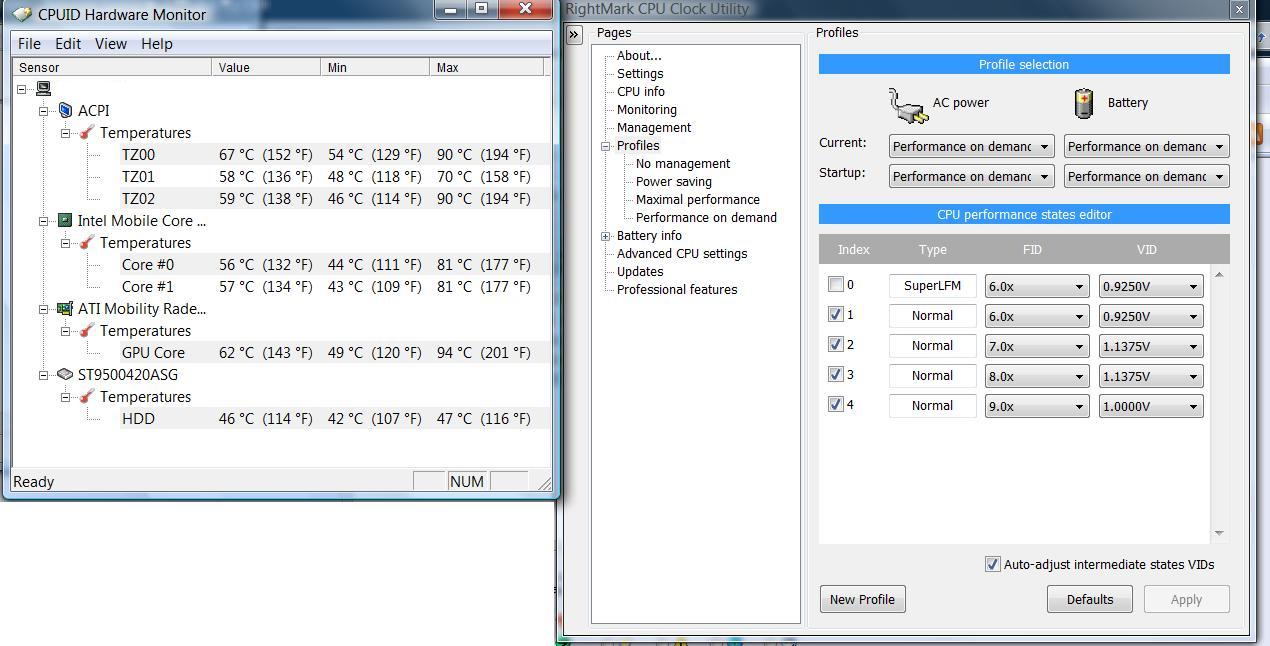
Task: Open the Battery Current profile dropdown
Action: point(1146,146)
